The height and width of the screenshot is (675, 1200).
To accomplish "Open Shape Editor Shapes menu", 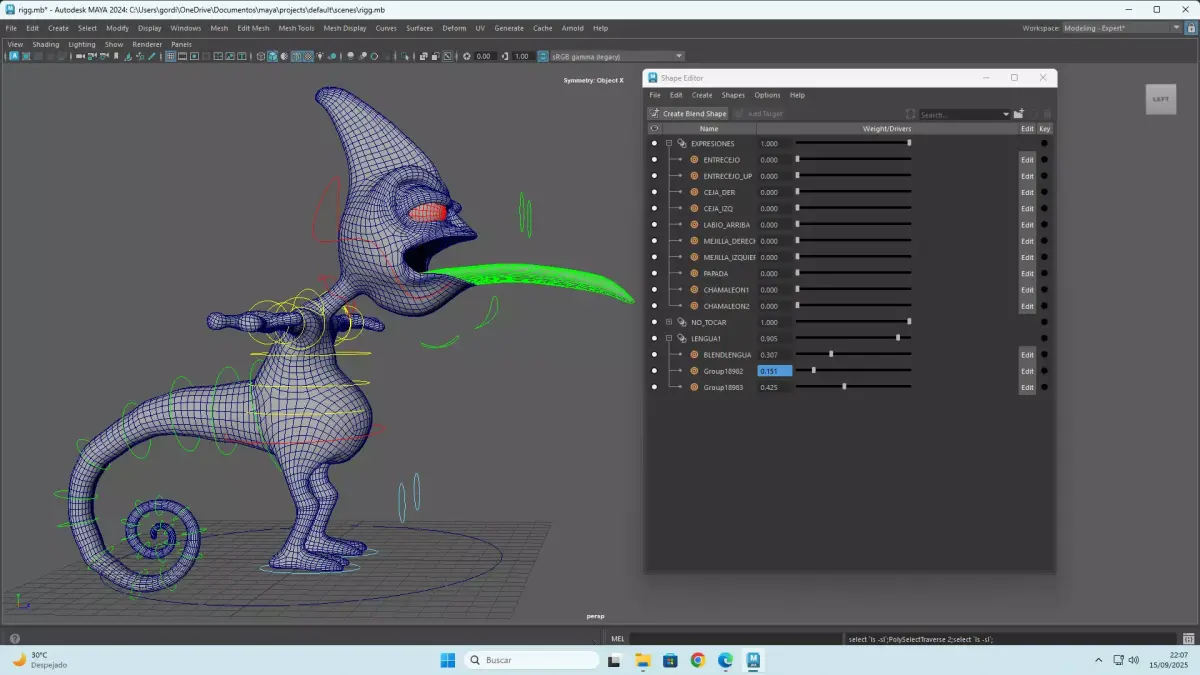I will [x=733, y=95].
